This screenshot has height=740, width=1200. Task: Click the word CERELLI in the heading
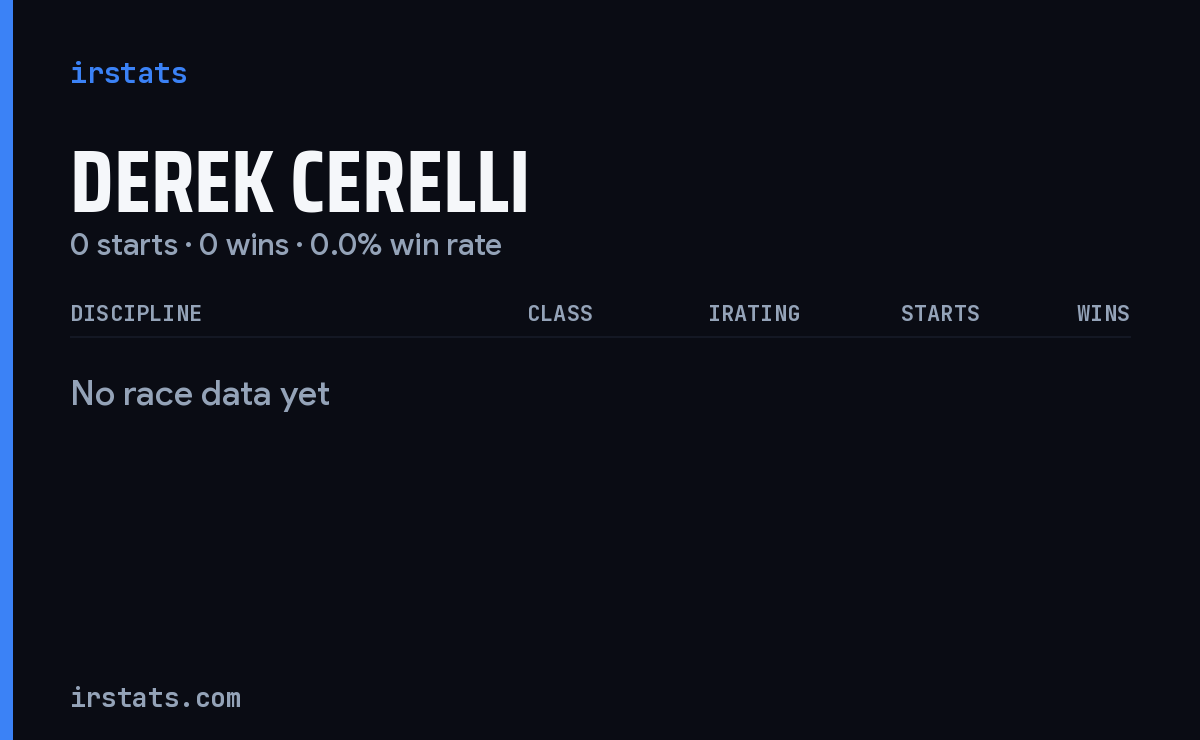(x=410, y=184)
